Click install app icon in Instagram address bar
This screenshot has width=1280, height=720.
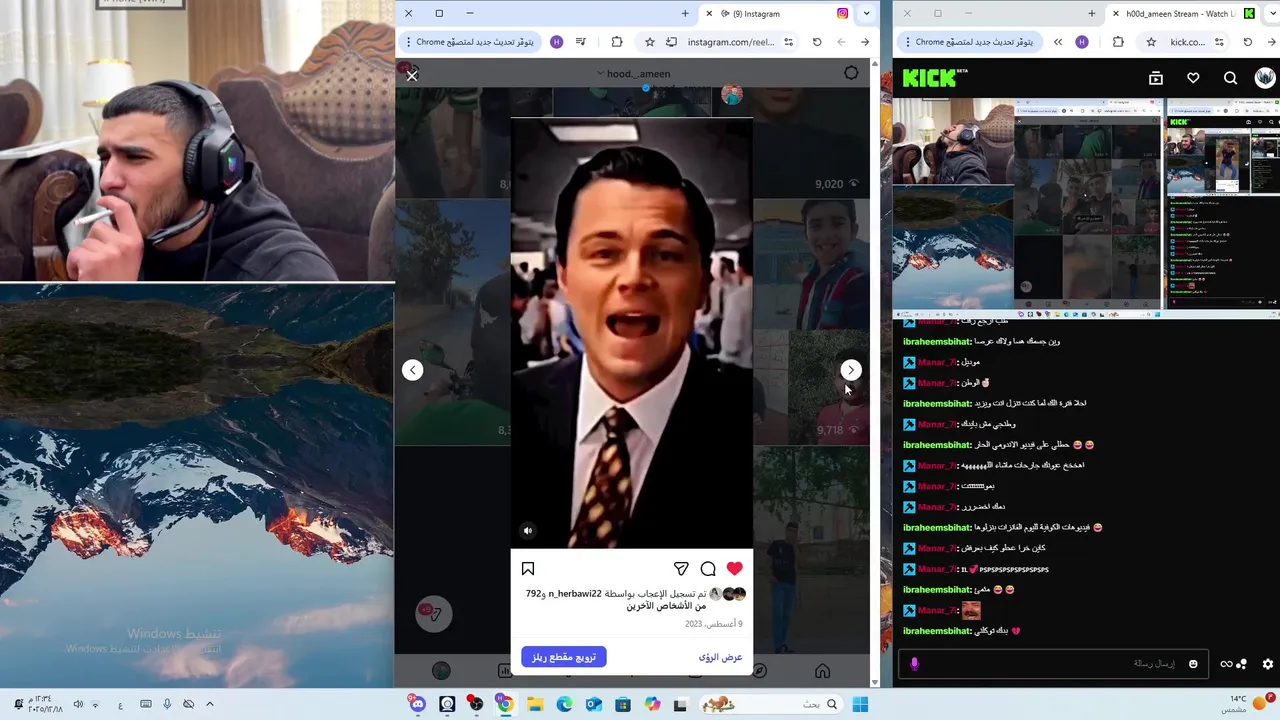pos(671,42)
